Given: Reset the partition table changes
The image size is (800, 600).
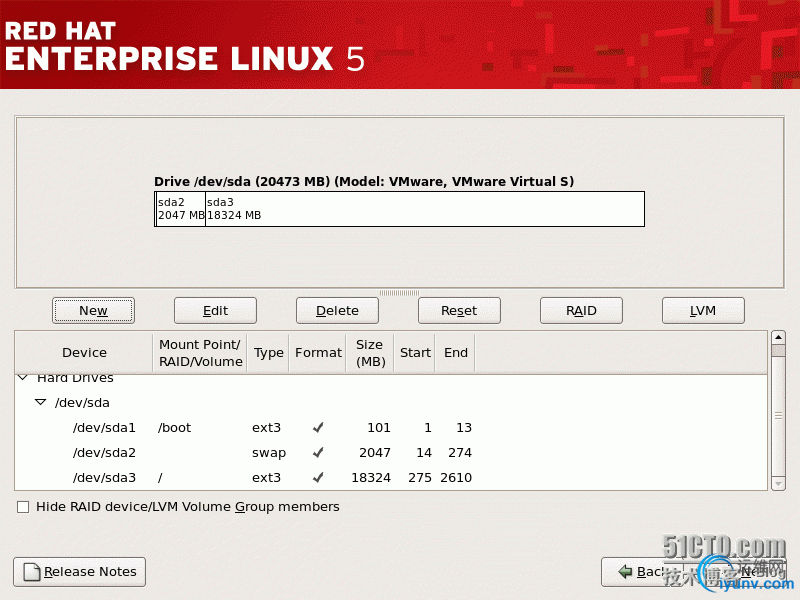Looking at the screenshot, I should [459, 311].
